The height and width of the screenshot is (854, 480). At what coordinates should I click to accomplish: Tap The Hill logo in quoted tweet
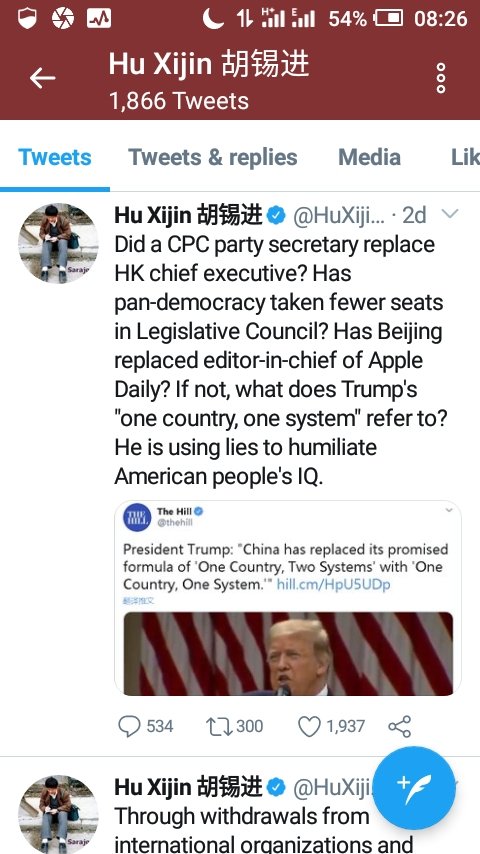click(x=137, y=517)
